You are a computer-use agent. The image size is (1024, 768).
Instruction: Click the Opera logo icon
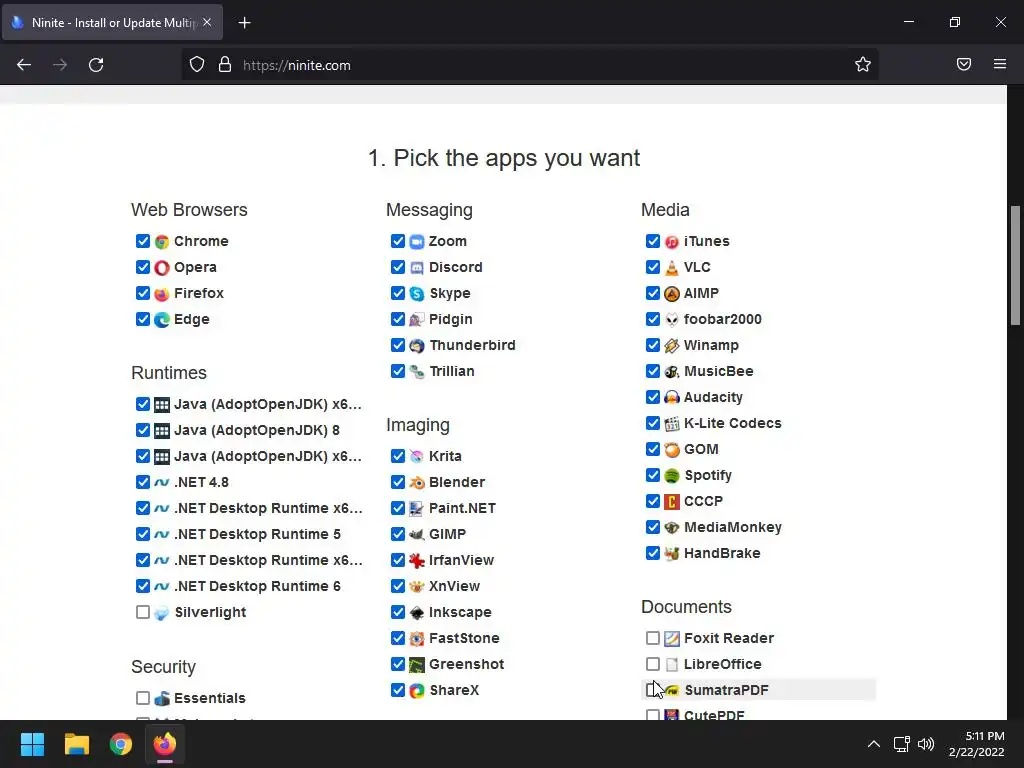point(162,268)
